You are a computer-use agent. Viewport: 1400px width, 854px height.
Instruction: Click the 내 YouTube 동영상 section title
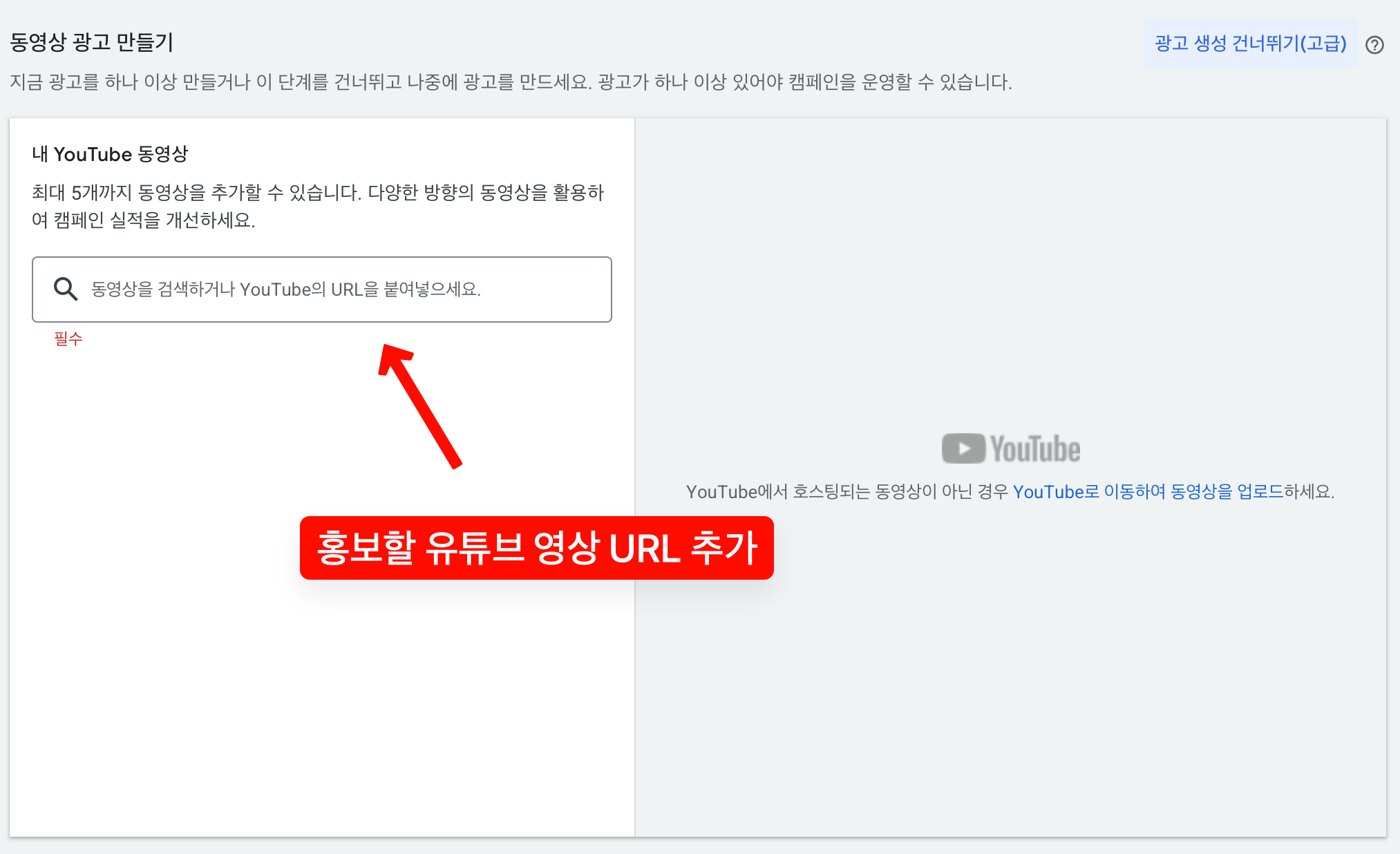pyautogui.click(x=110, y=154)
